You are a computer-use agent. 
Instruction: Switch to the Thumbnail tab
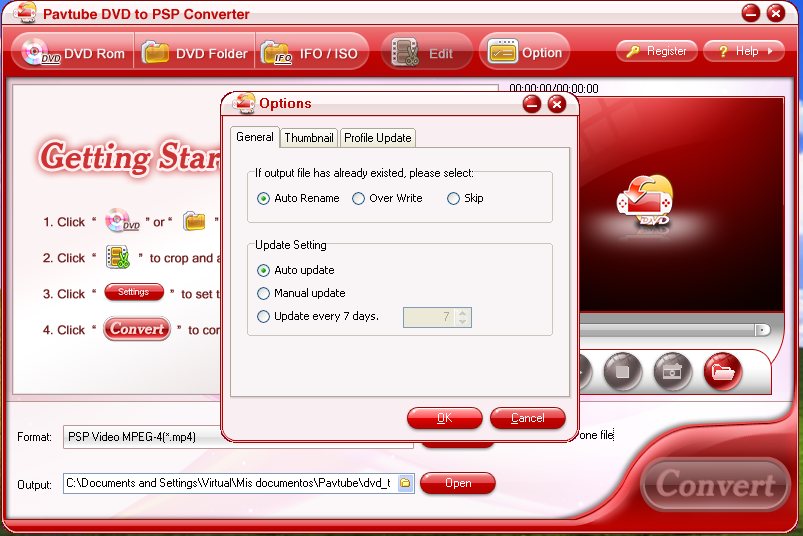309,138
